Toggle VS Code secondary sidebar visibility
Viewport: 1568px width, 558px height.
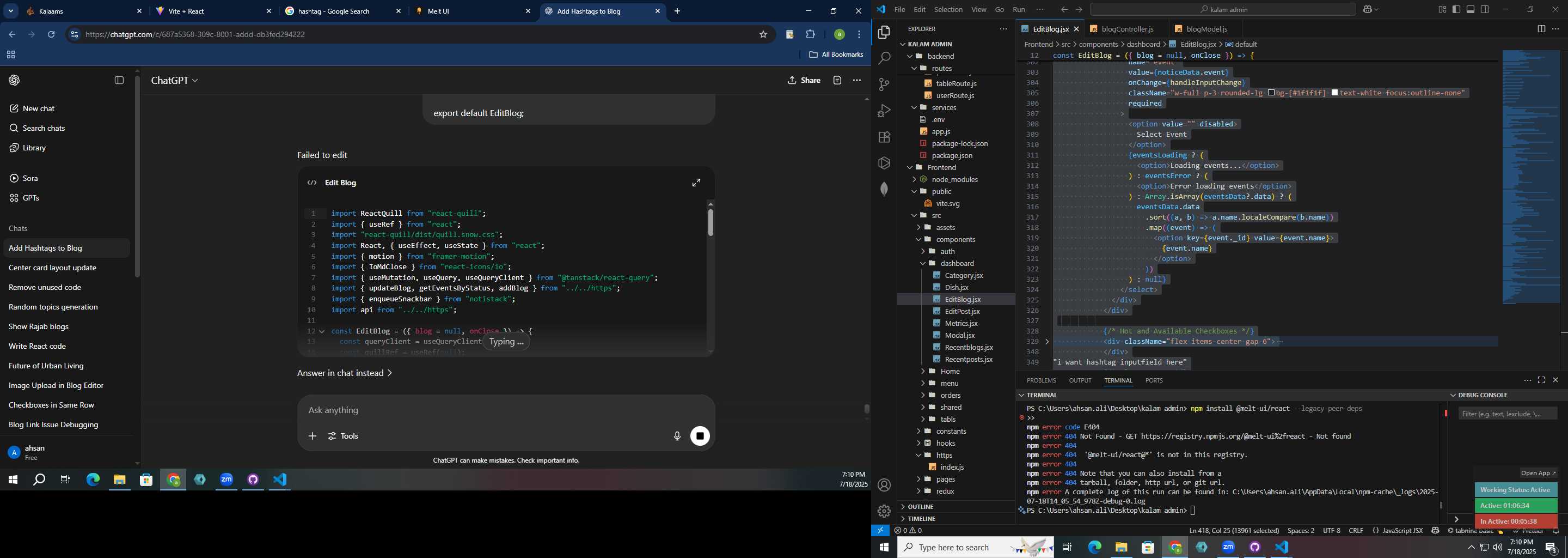point(1485,9)
